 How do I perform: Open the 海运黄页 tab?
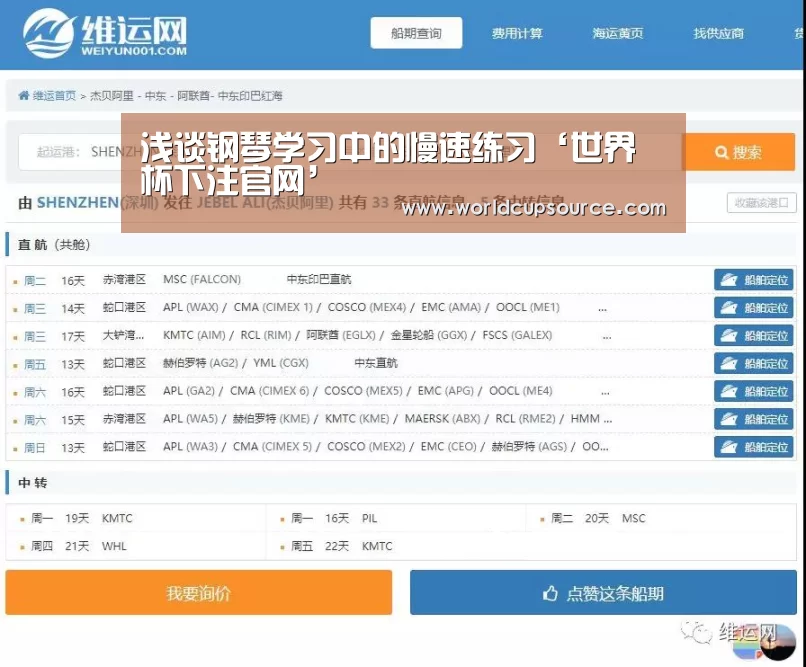[617, 33]
